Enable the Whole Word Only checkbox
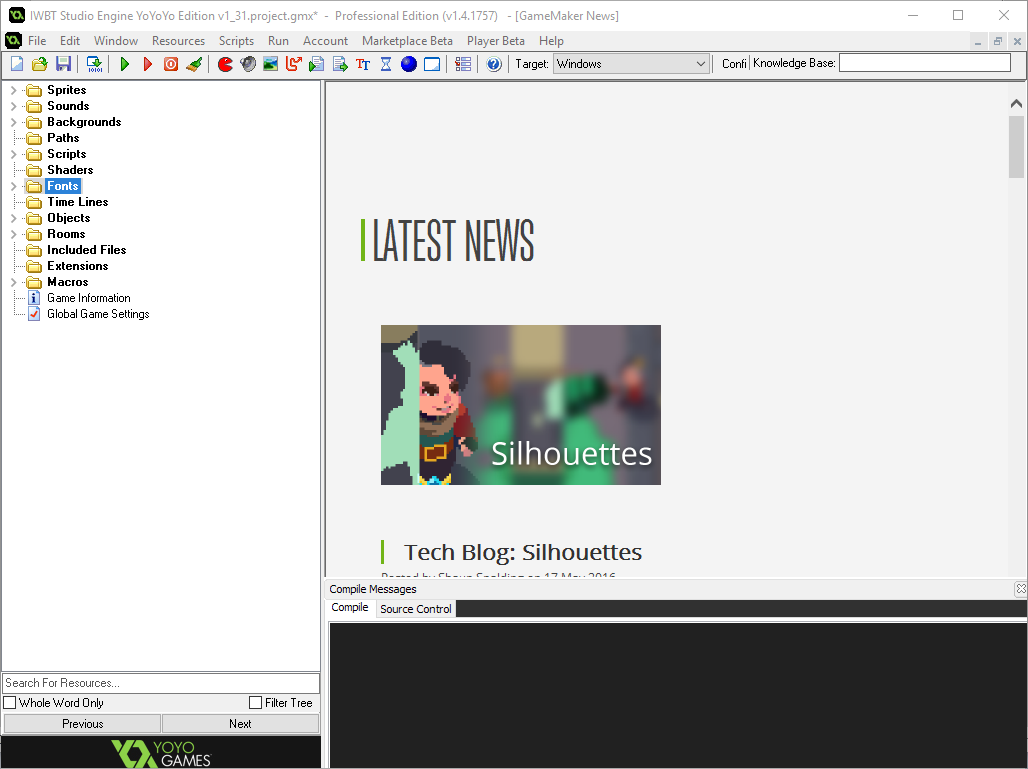1028x769 pixels. [10, 703]
